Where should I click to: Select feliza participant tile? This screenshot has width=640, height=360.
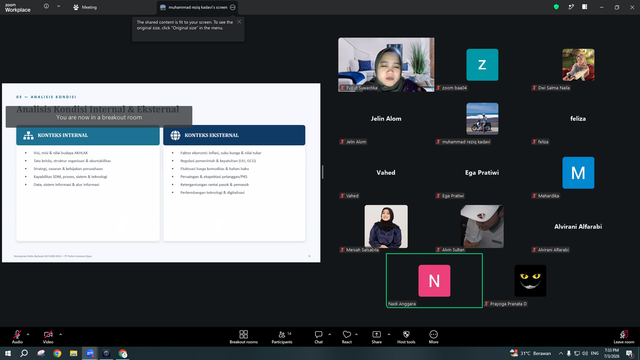pyautogui.click(x=578, y=119)
